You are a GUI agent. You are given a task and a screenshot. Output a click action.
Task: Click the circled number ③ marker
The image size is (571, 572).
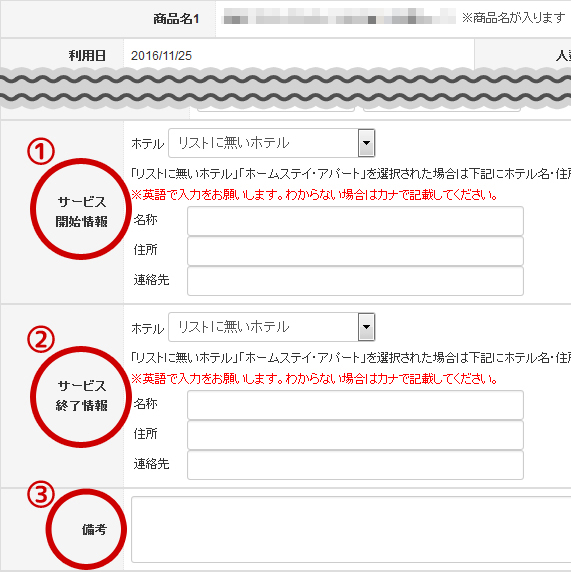[41, 494]
